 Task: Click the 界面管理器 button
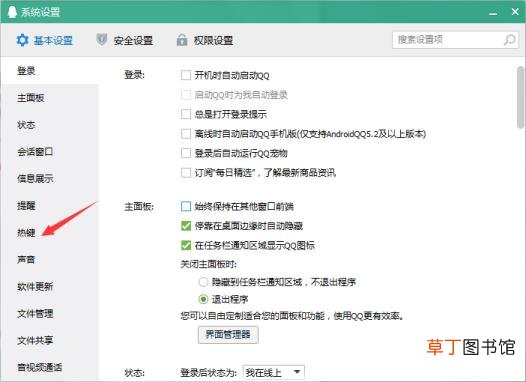(228, 334)
